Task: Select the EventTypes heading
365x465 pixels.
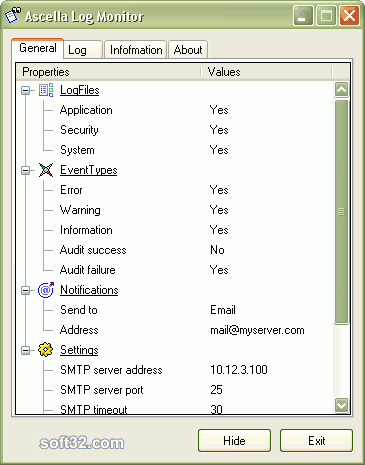Action: (89, 170)
